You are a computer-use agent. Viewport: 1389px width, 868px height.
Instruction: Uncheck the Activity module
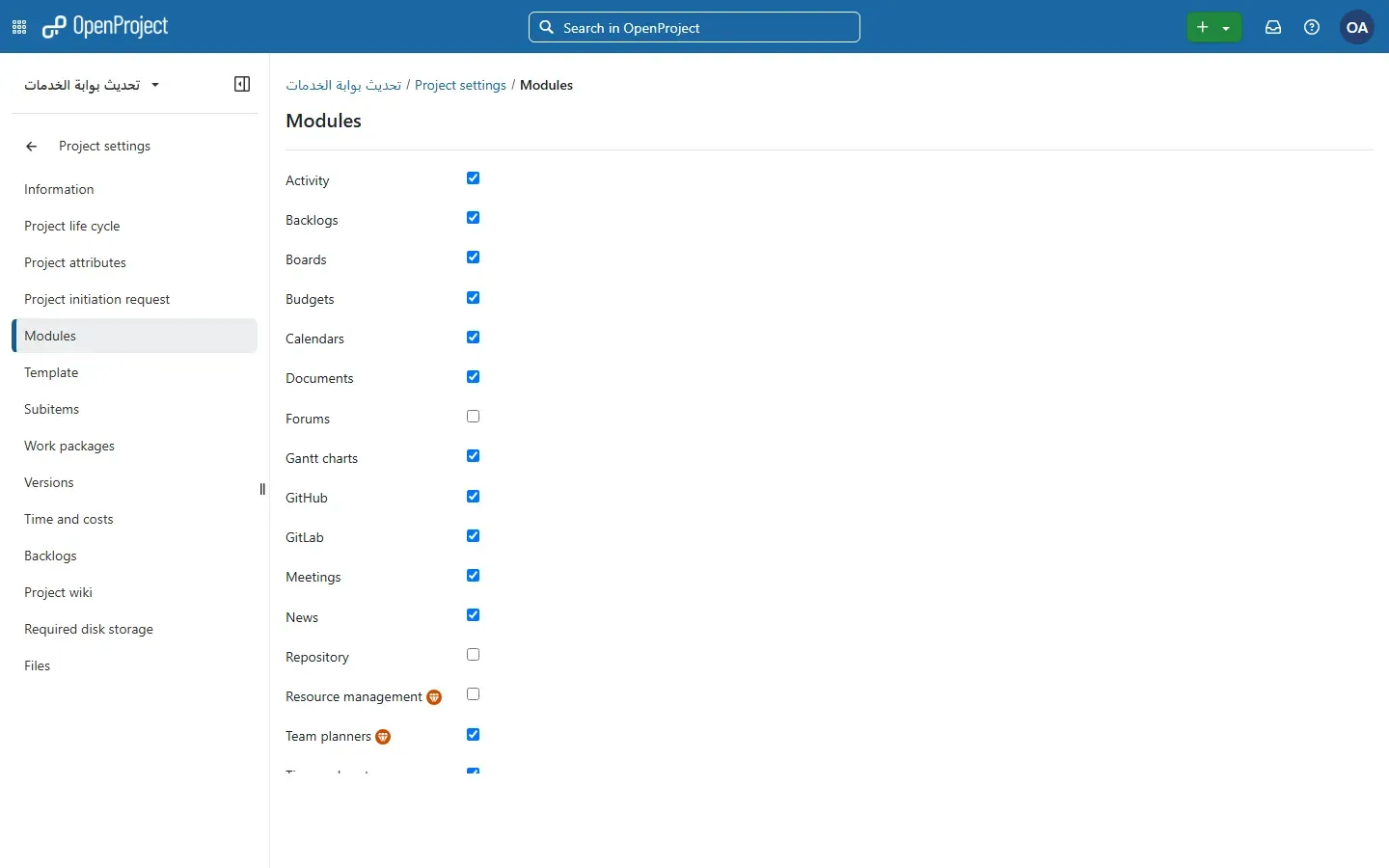[x=473, y=178]
